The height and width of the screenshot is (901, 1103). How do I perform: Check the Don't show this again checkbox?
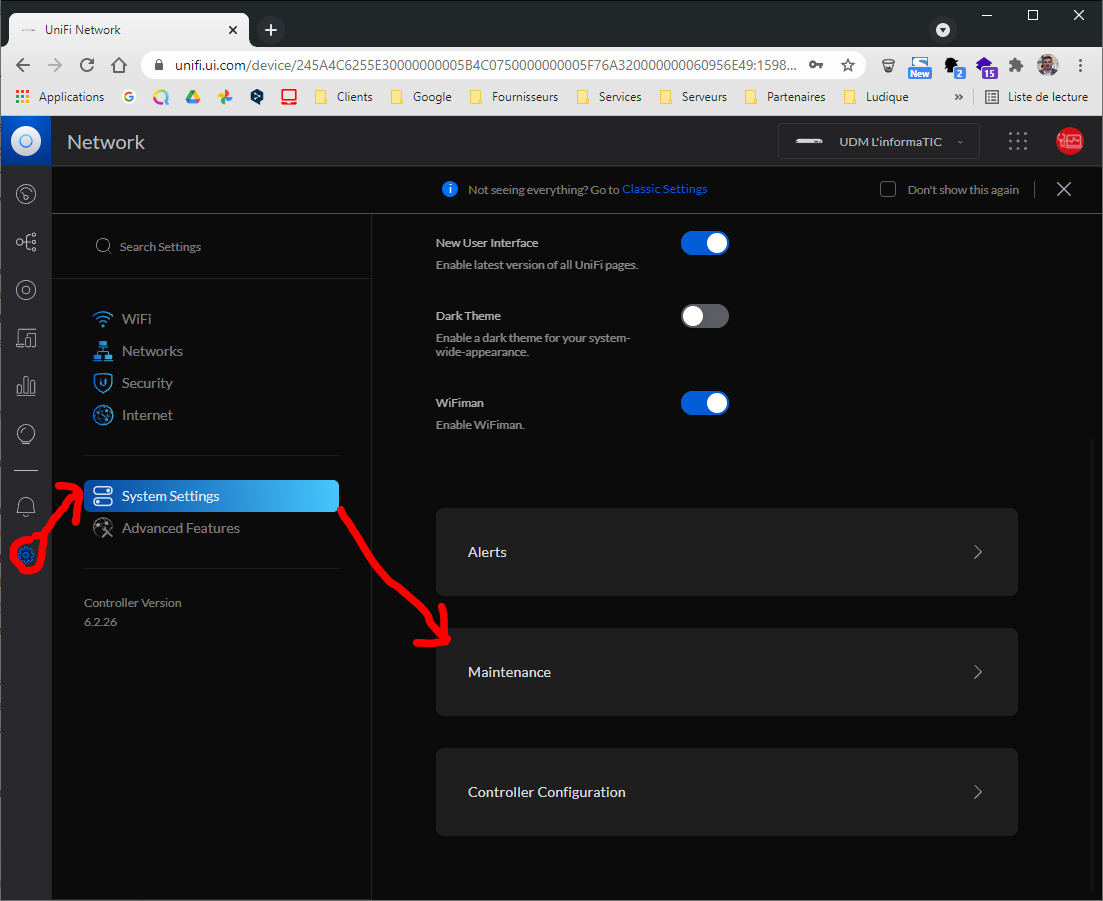point(888,190)
